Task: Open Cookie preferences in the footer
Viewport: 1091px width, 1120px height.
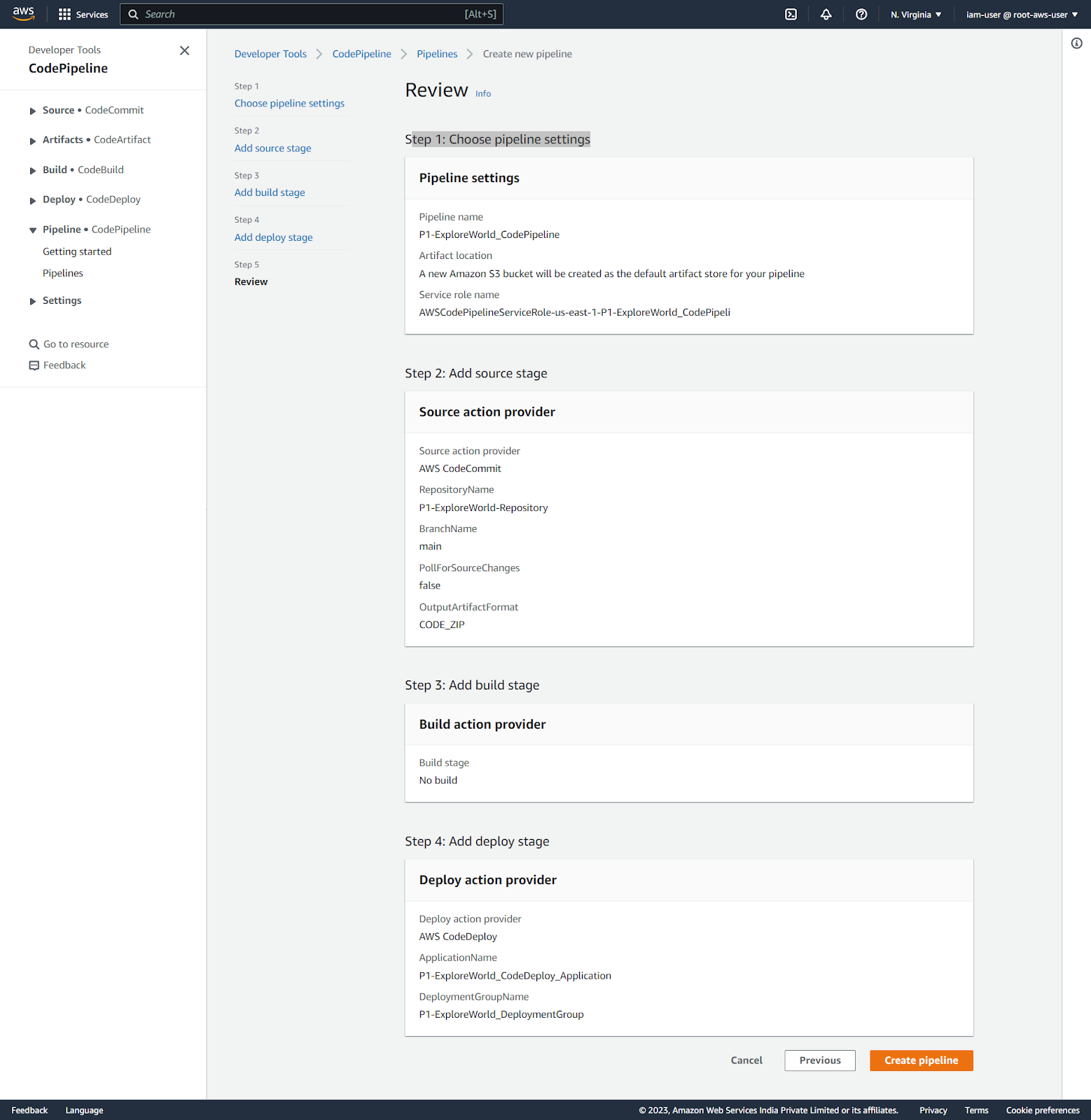Action: (1043, 1110)
